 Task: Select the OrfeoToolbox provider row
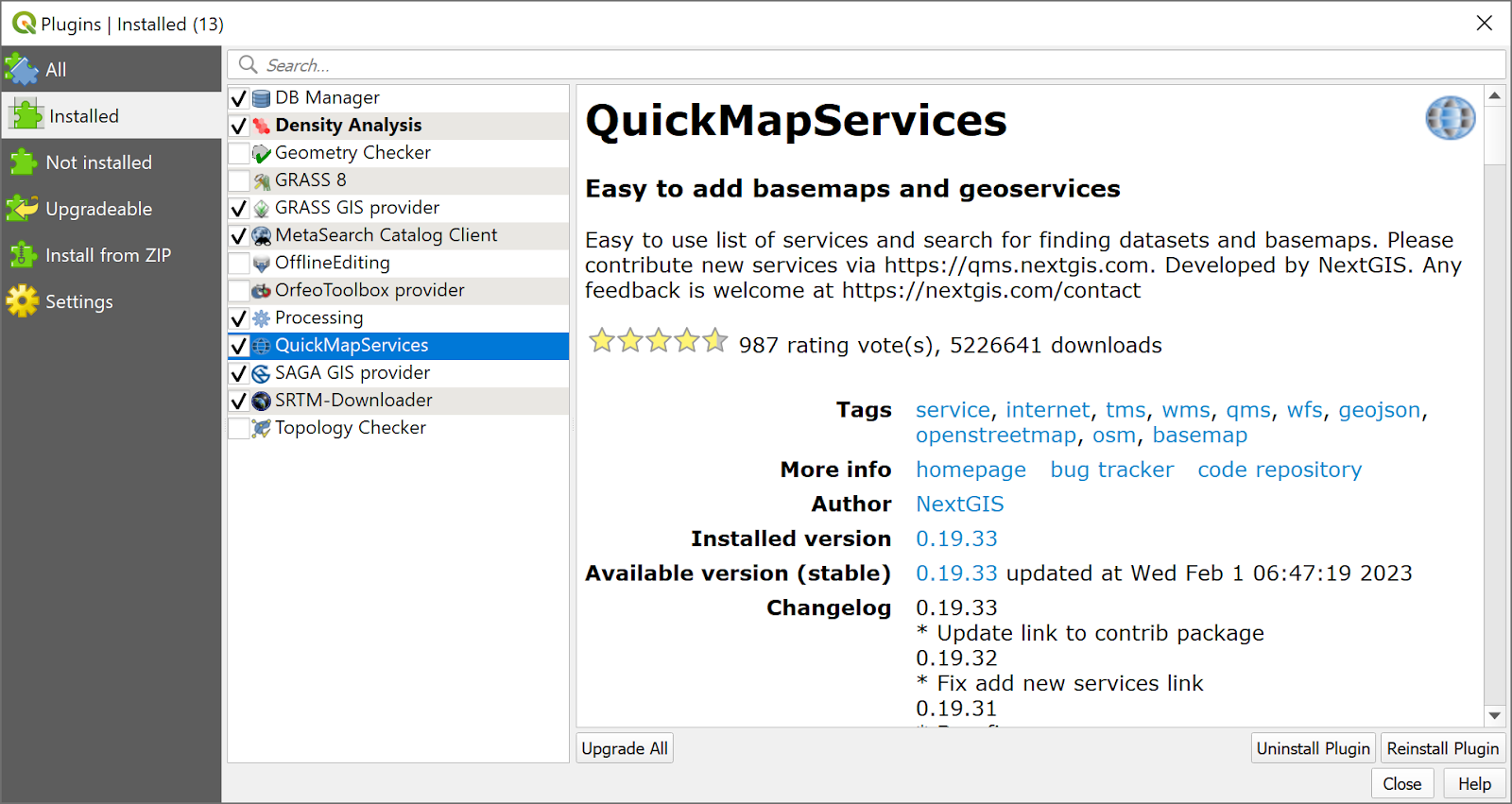tap(398, 291)
